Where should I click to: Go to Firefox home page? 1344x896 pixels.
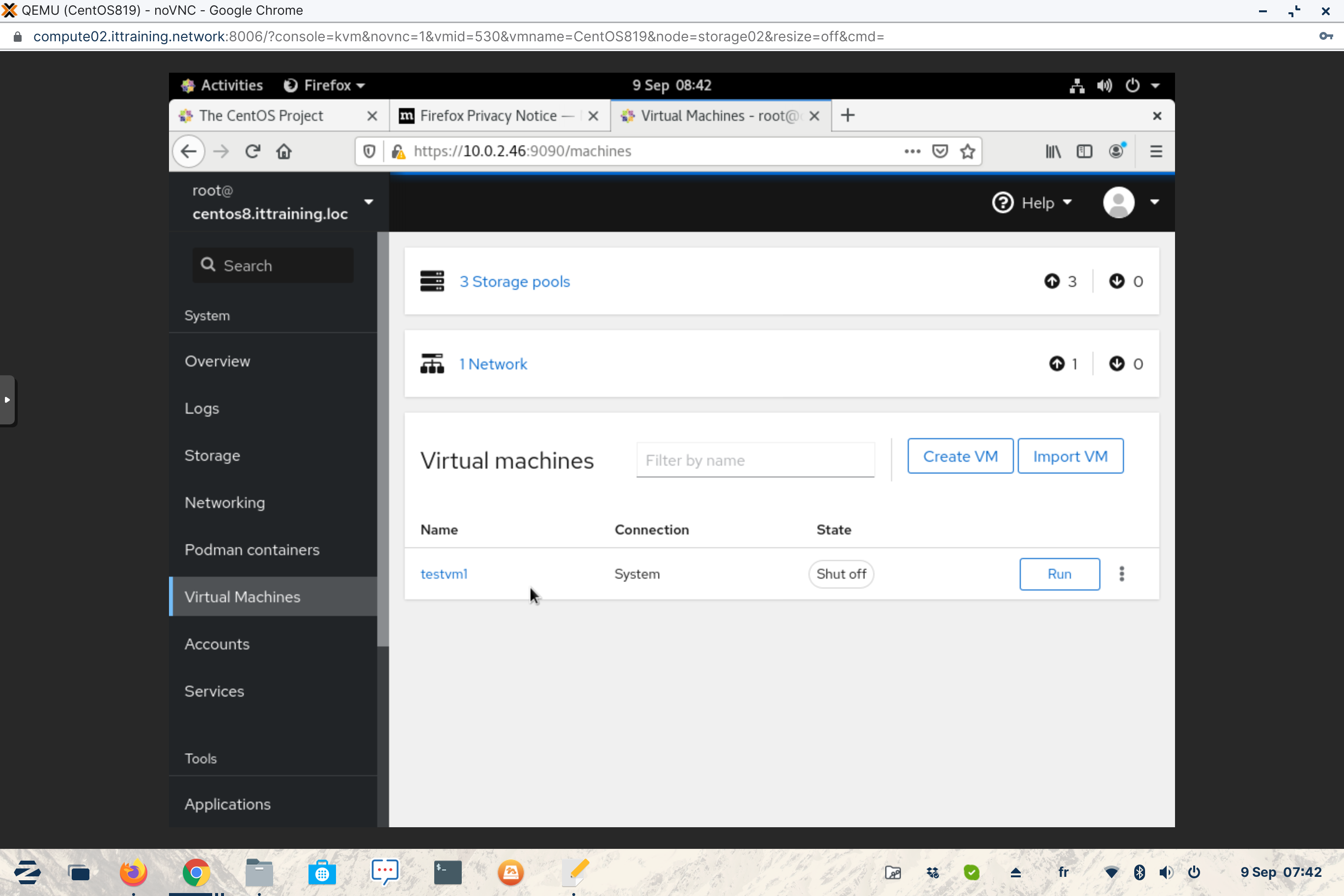(x=284, y=151)
